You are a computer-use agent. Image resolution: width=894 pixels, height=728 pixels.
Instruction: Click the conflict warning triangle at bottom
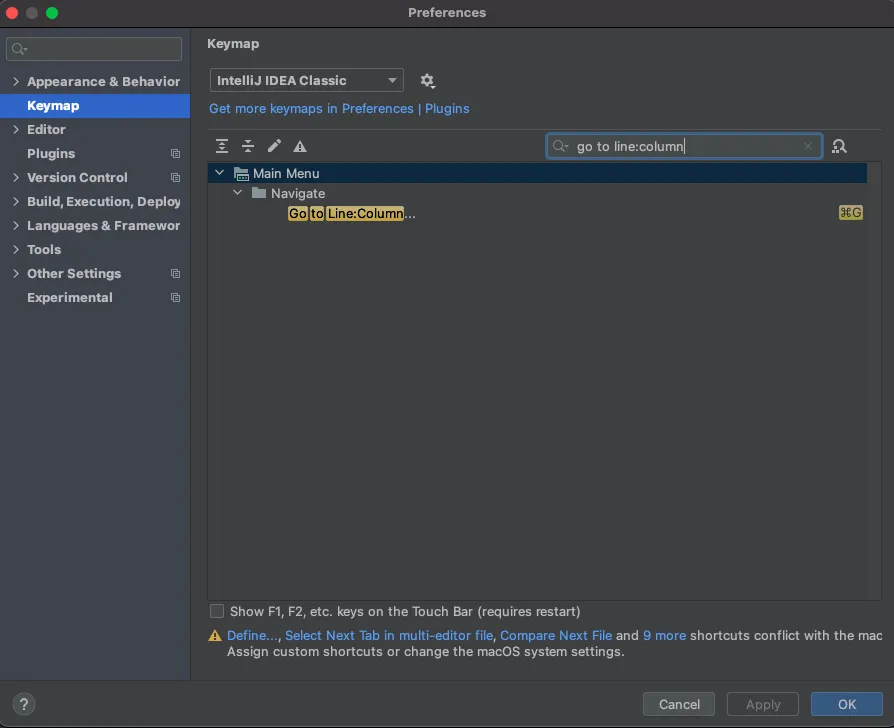coord(215,636)
